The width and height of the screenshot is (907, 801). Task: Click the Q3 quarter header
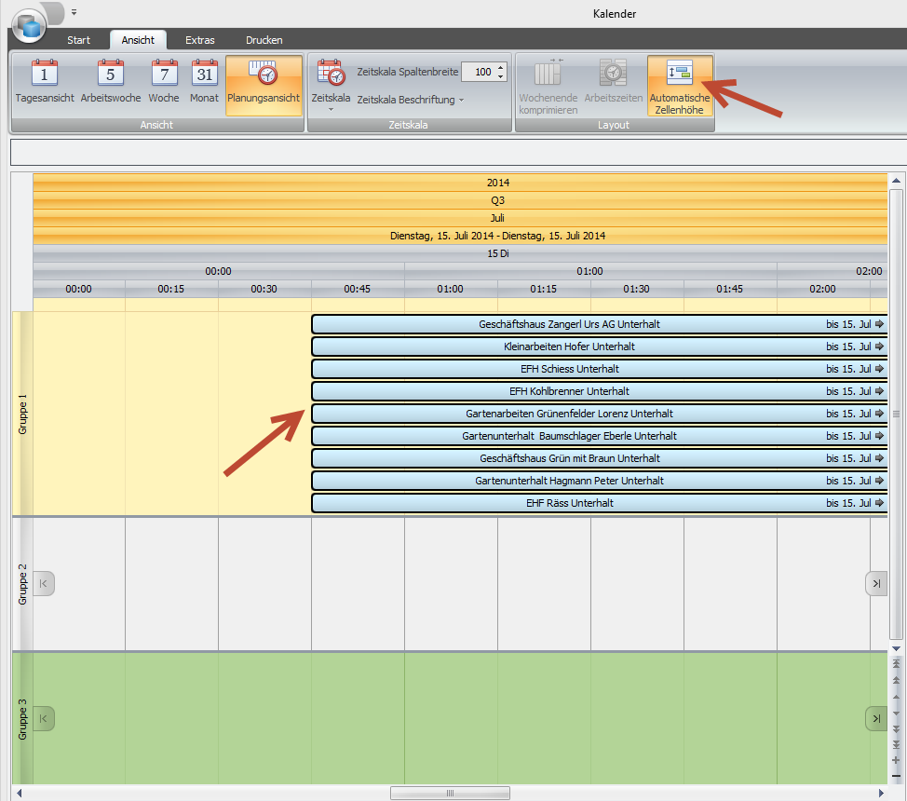coord(460,201)
